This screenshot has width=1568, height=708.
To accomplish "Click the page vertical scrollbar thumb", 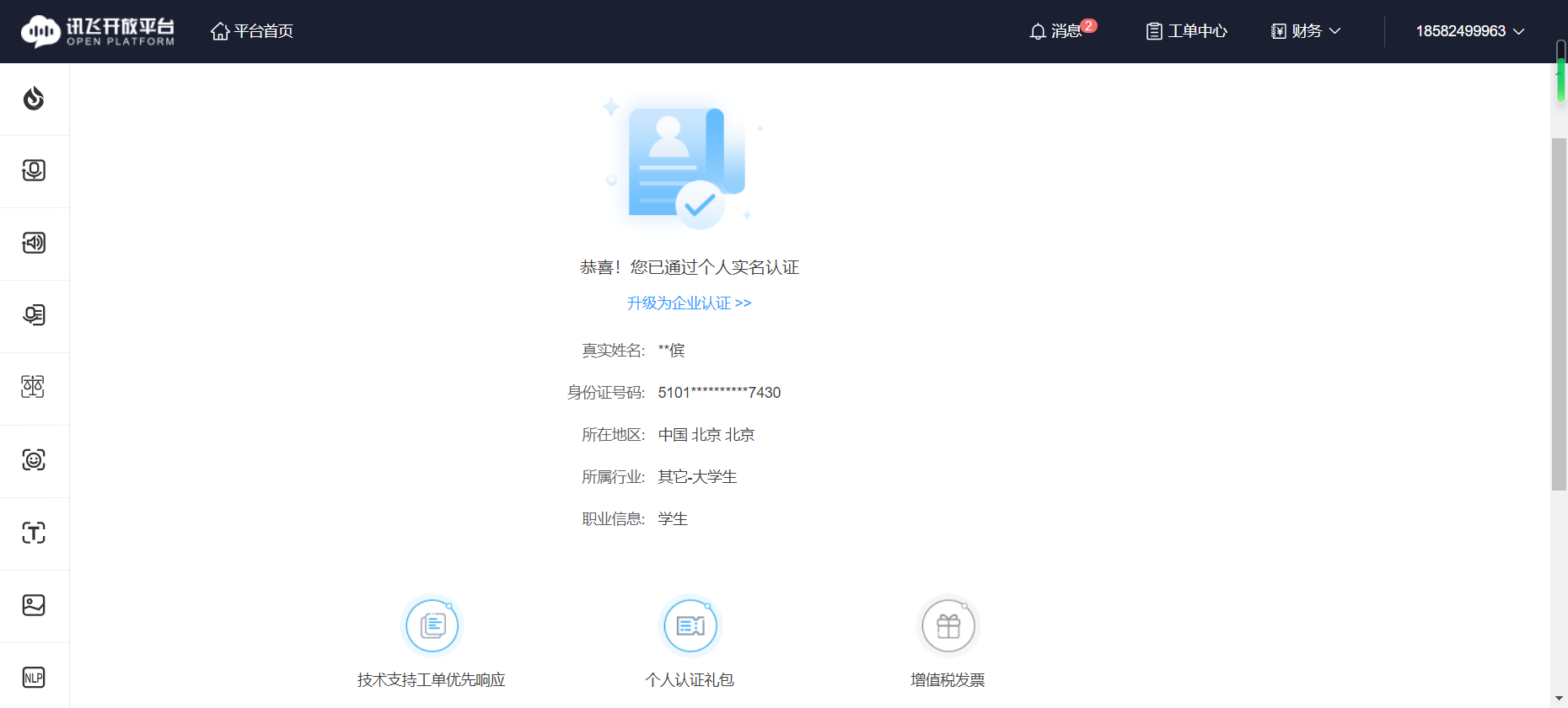I will click(x=1560, y=314).
